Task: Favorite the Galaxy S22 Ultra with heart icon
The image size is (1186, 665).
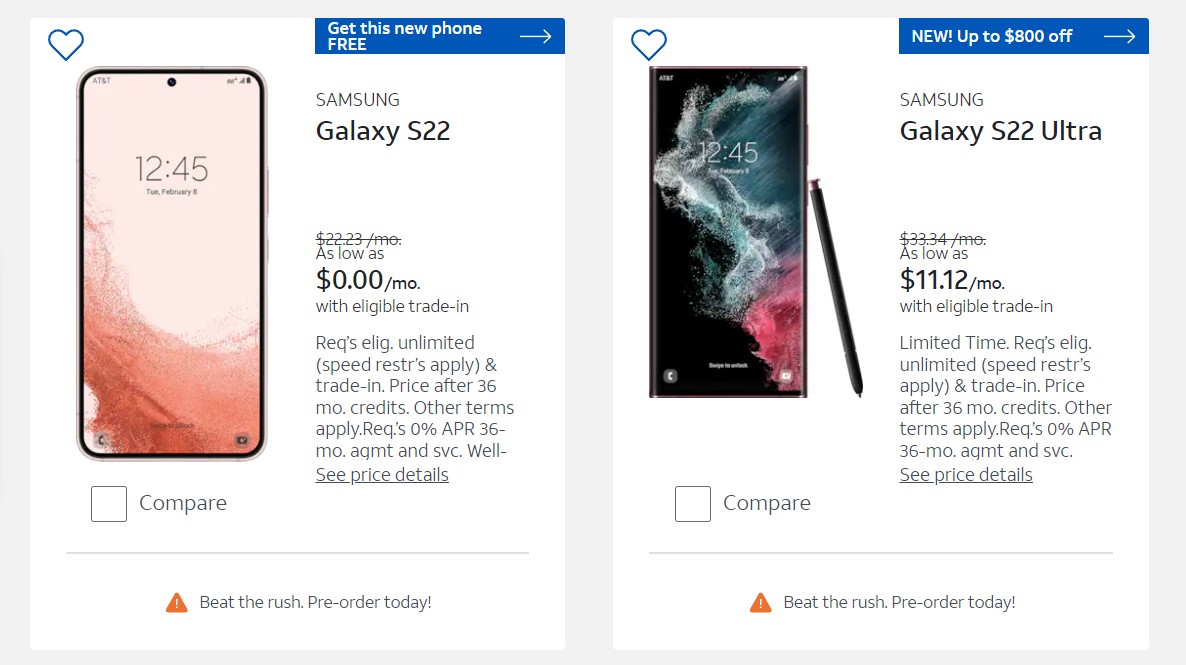Action: [x=649, y=44]
